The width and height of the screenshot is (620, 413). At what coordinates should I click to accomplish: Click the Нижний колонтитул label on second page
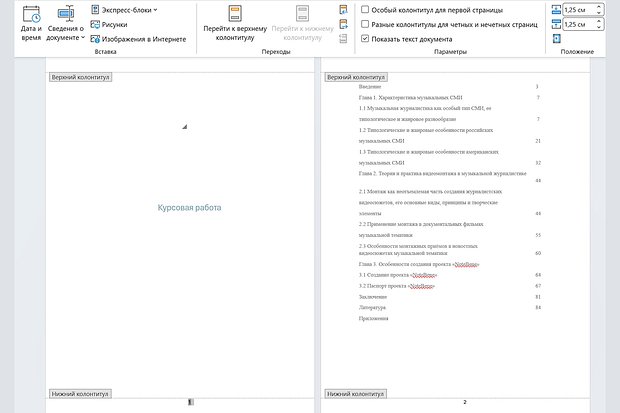[355, 394]
